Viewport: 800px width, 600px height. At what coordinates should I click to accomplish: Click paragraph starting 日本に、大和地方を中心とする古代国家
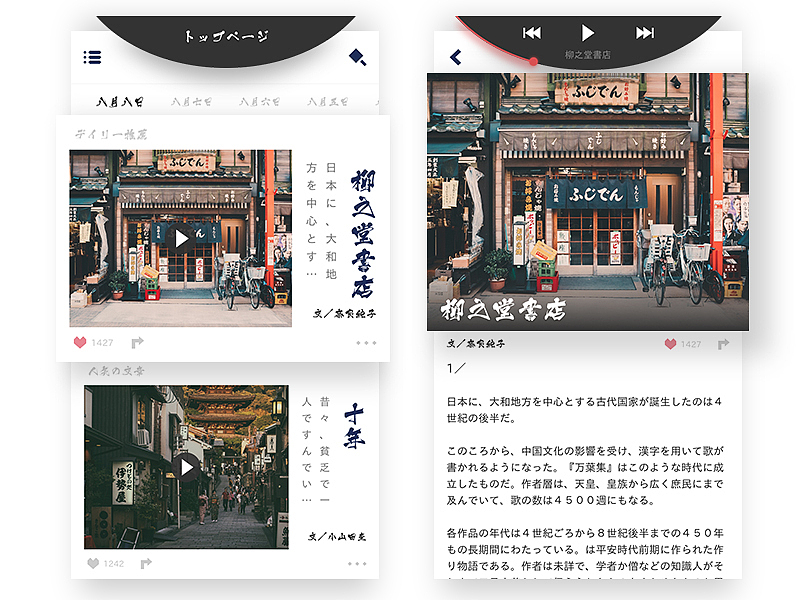(x=584, y=410)
